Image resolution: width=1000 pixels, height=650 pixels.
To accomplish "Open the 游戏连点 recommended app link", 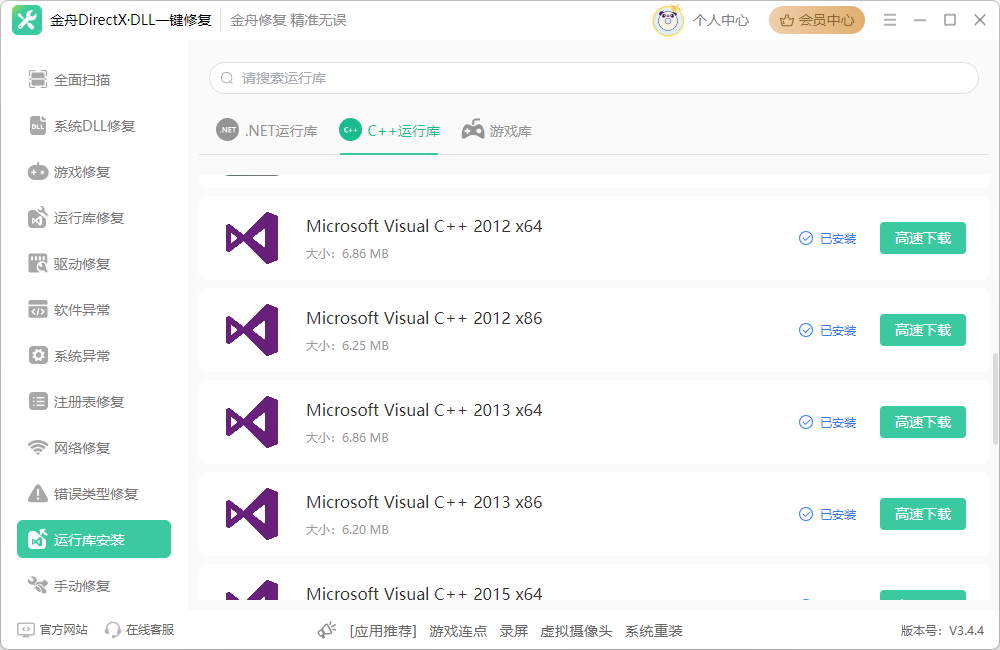I will (458, 631).
